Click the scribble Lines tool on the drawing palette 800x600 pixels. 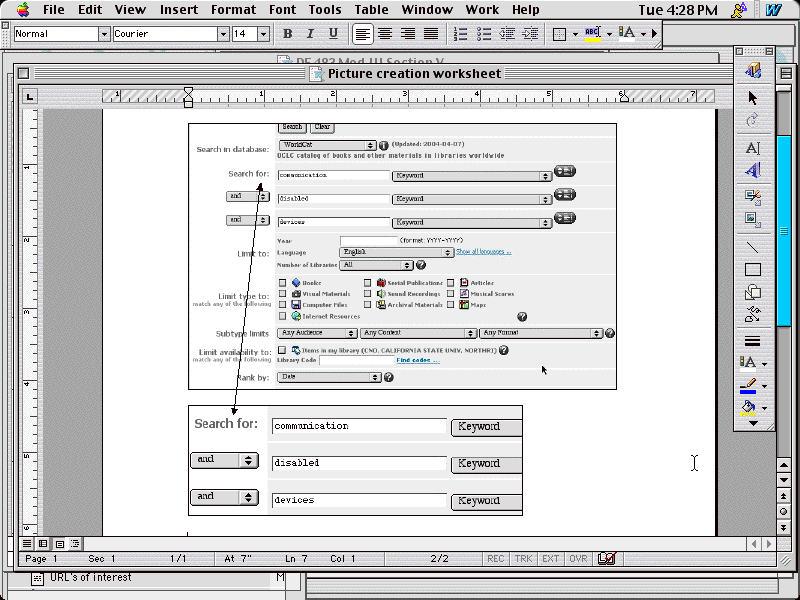click(753, 314)
